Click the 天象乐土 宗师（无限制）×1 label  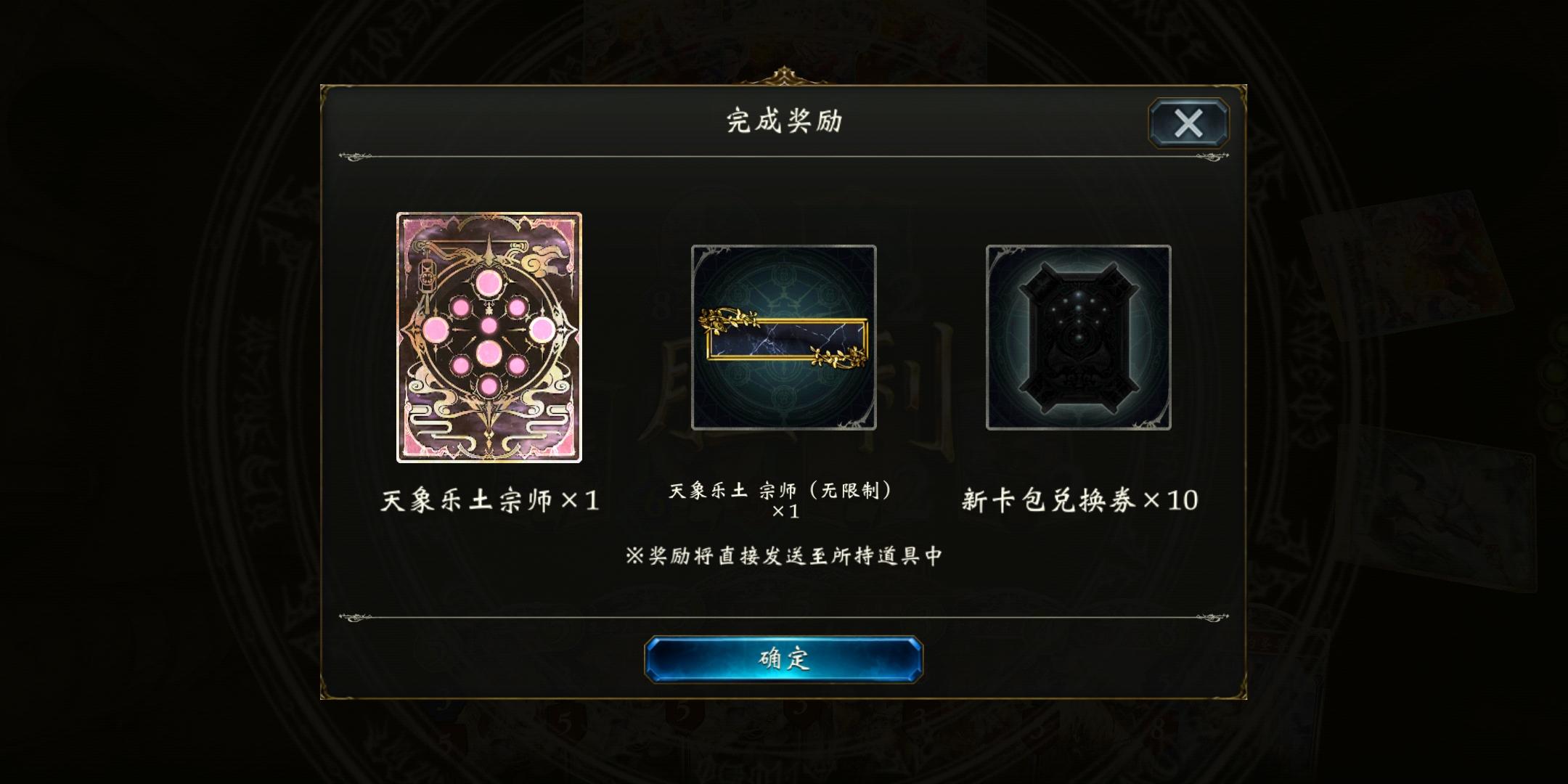tap(783, 500)
